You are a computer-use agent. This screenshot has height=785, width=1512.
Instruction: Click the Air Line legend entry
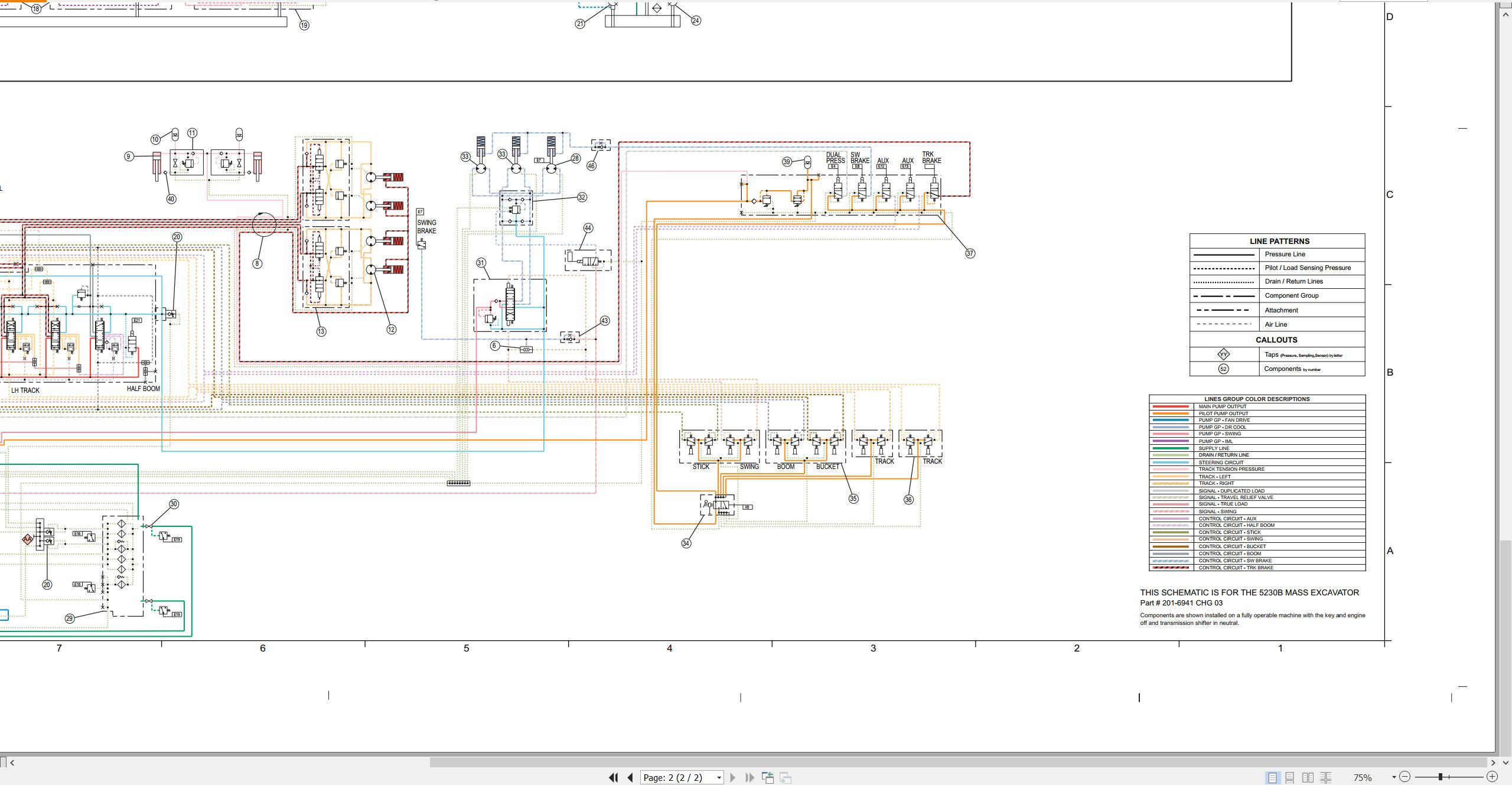tap(1276, 324)
